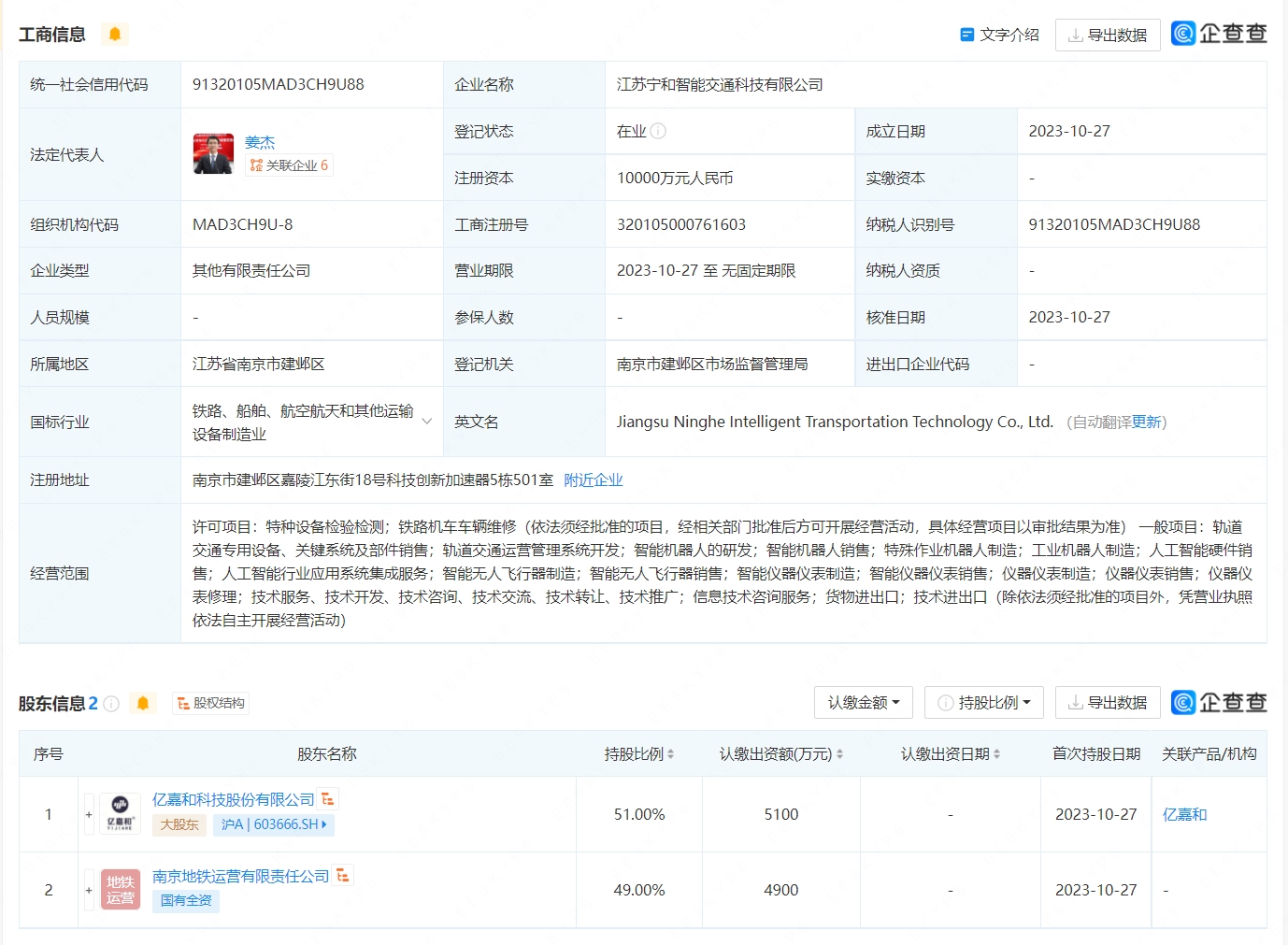The image size is (1288, 945).
Task: Click 地铁运营 logo thumbnail
Action: click(120, 890)
